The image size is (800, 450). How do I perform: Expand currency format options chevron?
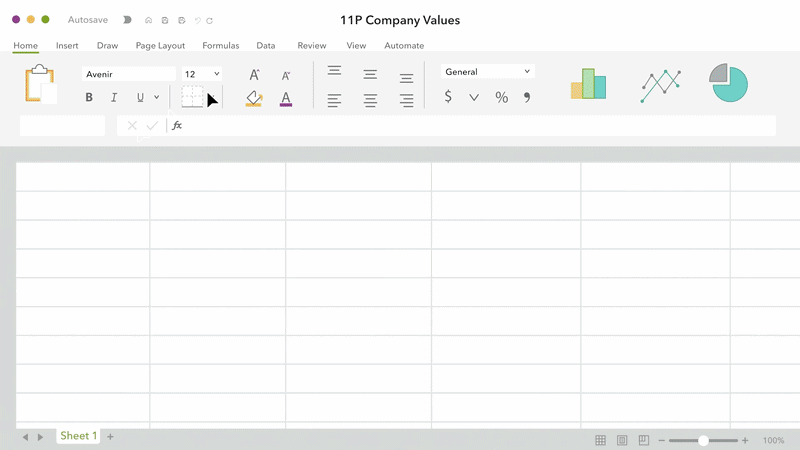474,97
